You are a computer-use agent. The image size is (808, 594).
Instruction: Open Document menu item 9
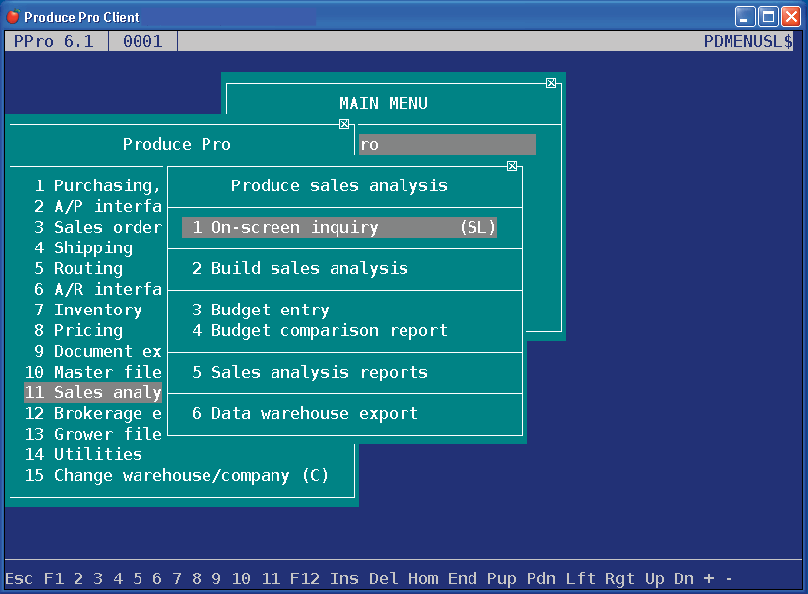click(x=98, y=351)
